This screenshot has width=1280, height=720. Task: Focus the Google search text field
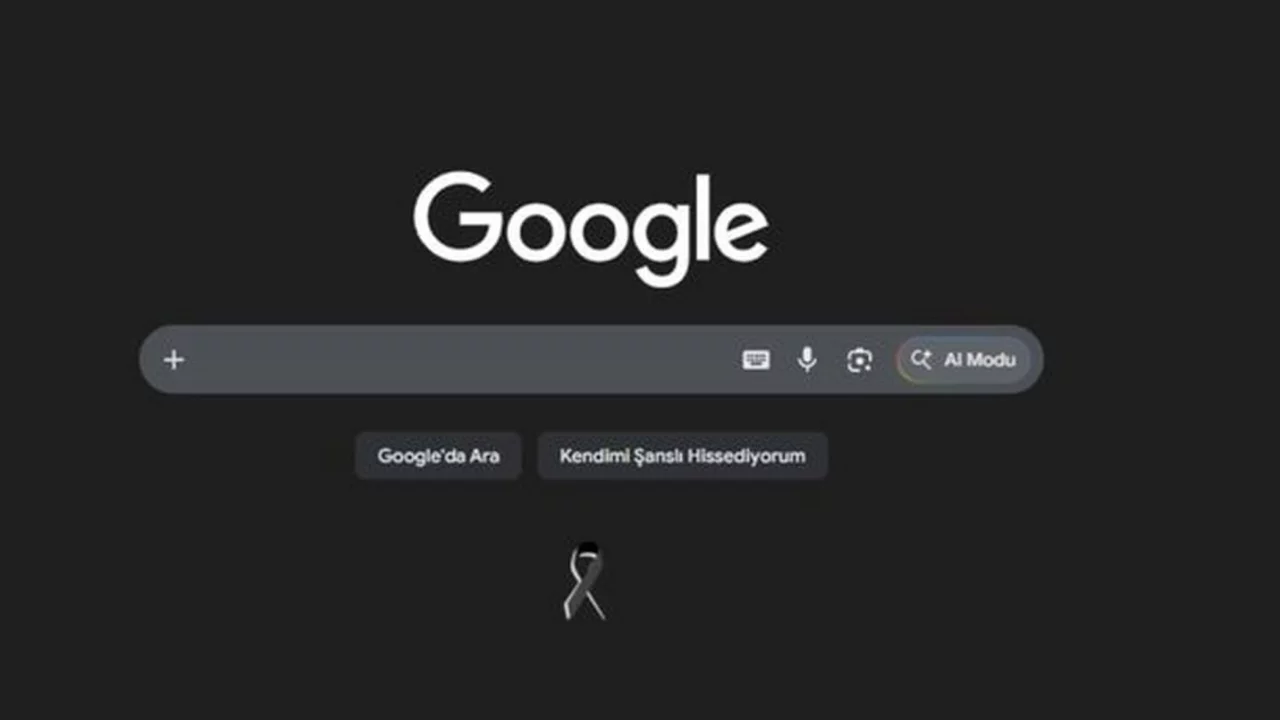(x=460, y=360)
